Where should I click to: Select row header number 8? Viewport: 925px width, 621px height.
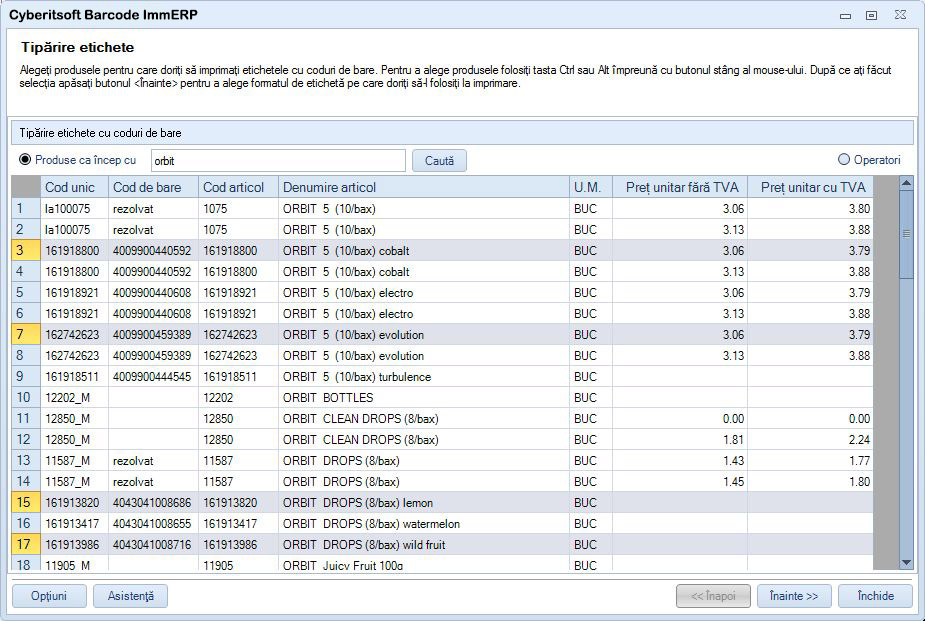(26, 356)
